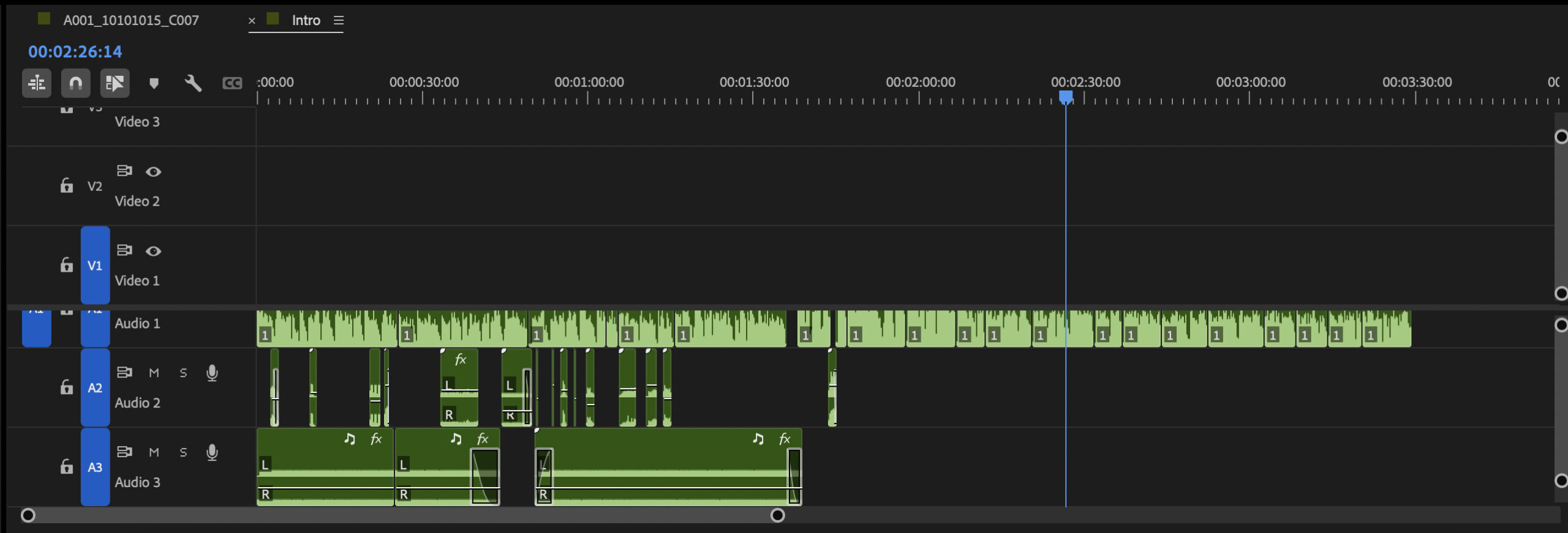Viewport: 1568px width, 533px height.
Task: Toggle sync lock on Video 2
Action: click(124, 171)
